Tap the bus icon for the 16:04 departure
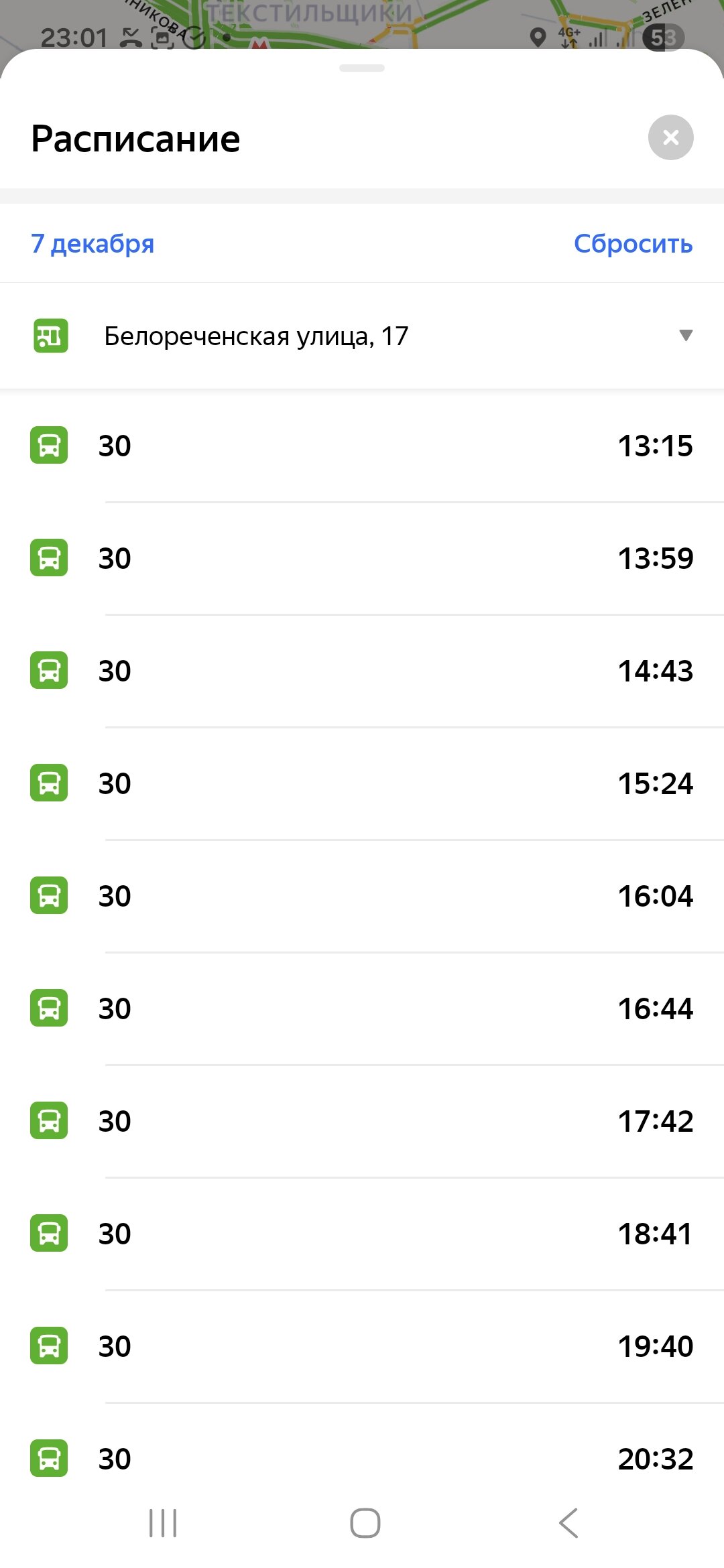Image resolution: width=724 pixels, height=1568 pixels. [x=49, y=896]
